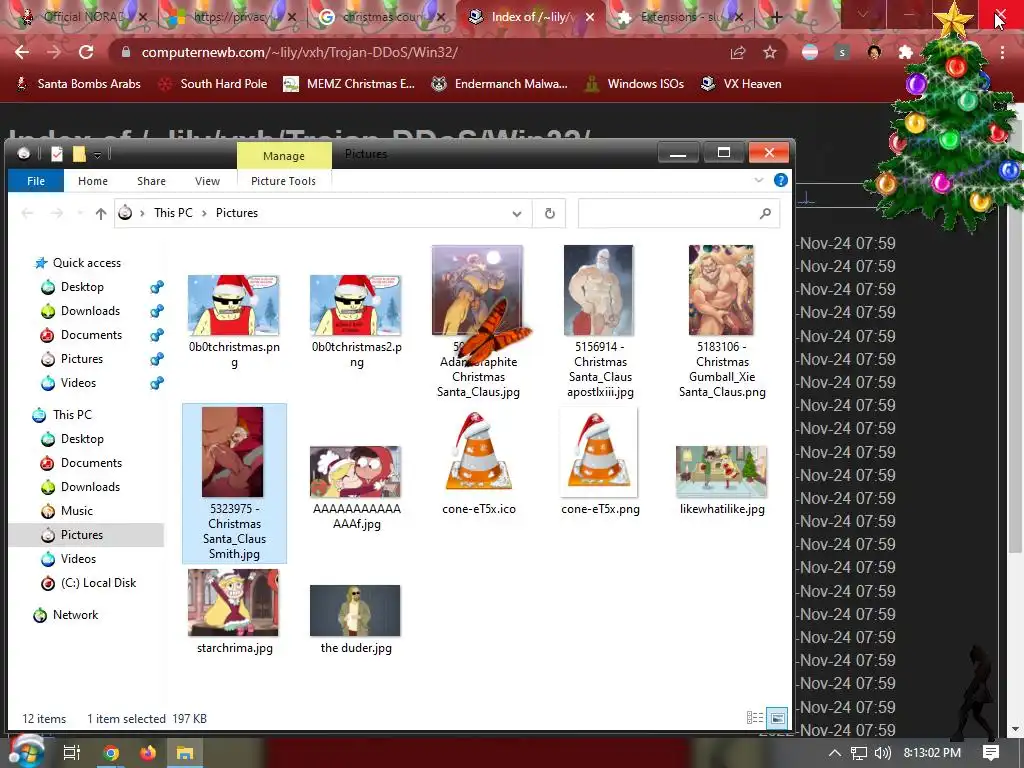This screenshot has width=1024, height=768.
Task: Open the Share ribbon tab
Action: click(152, 181)
